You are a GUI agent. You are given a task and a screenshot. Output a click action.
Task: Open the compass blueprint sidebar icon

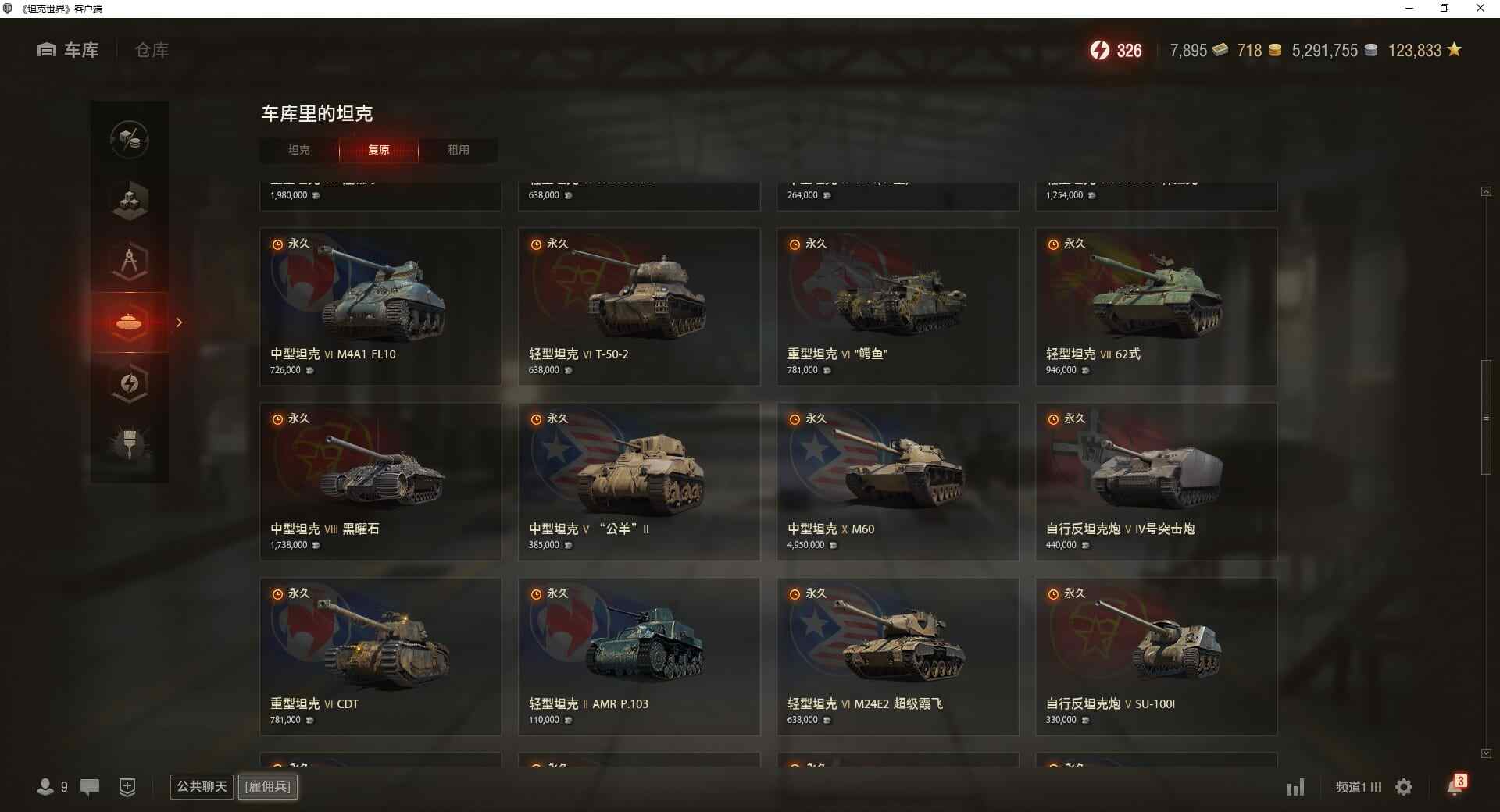click(x=130, y=262)
